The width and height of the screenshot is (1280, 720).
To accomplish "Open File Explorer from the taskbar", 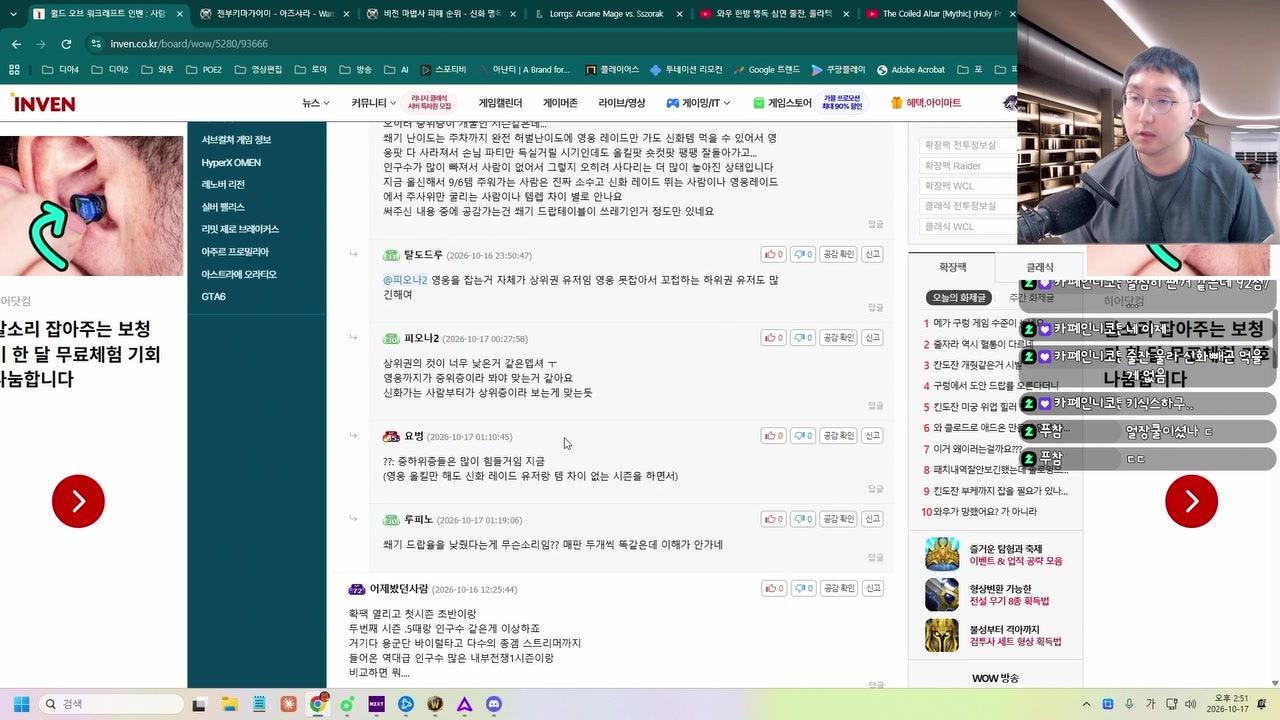I will point(230,704).
